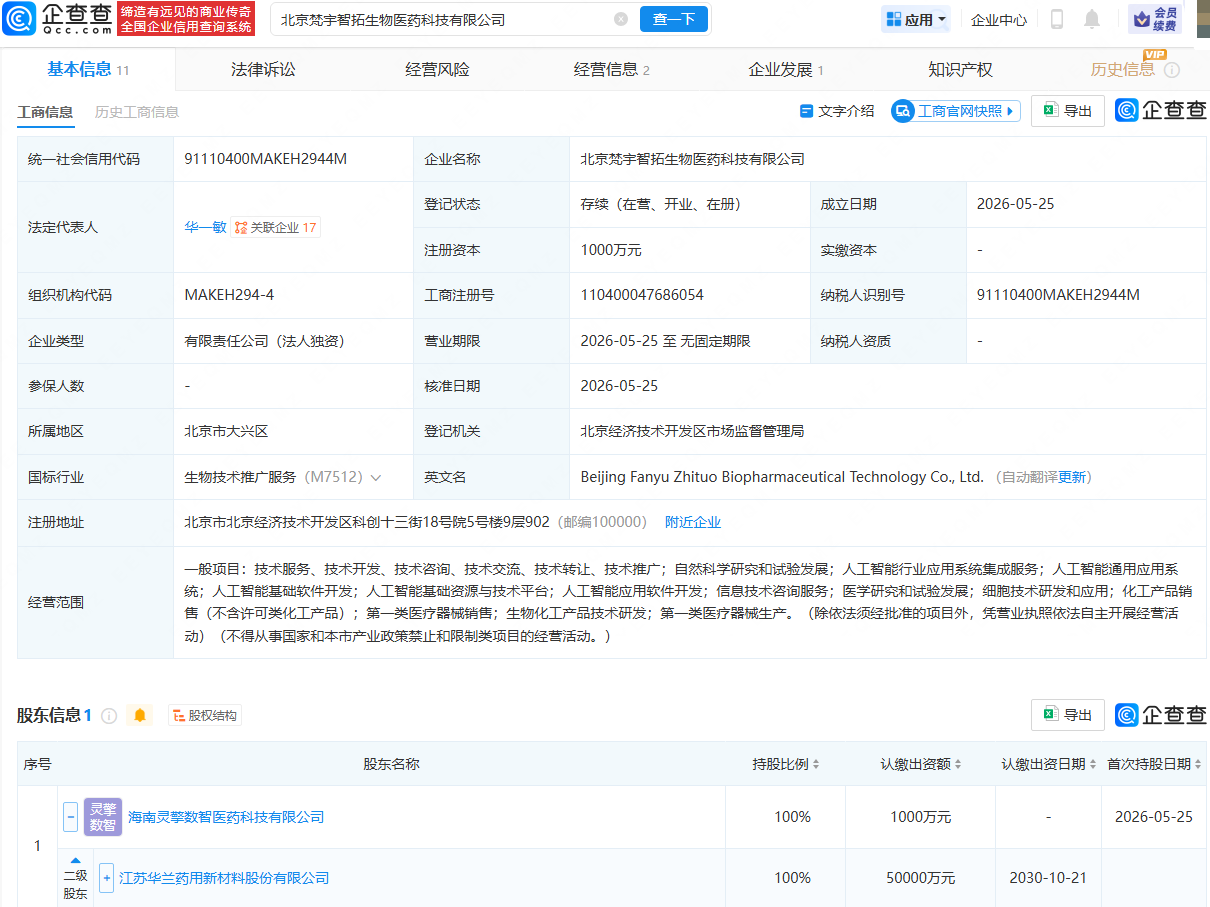
Task: Click 灵擎数智 company logo thumbnail
Action: [103, 817]
